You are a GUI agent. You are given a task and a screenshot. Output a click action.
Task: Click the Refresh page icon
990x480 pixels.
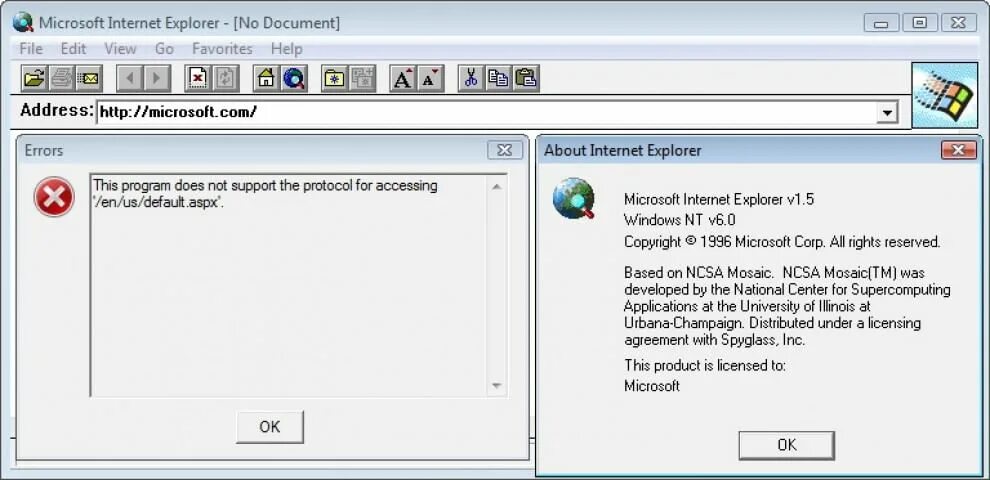pyautogui.click(x=225, y=78)
